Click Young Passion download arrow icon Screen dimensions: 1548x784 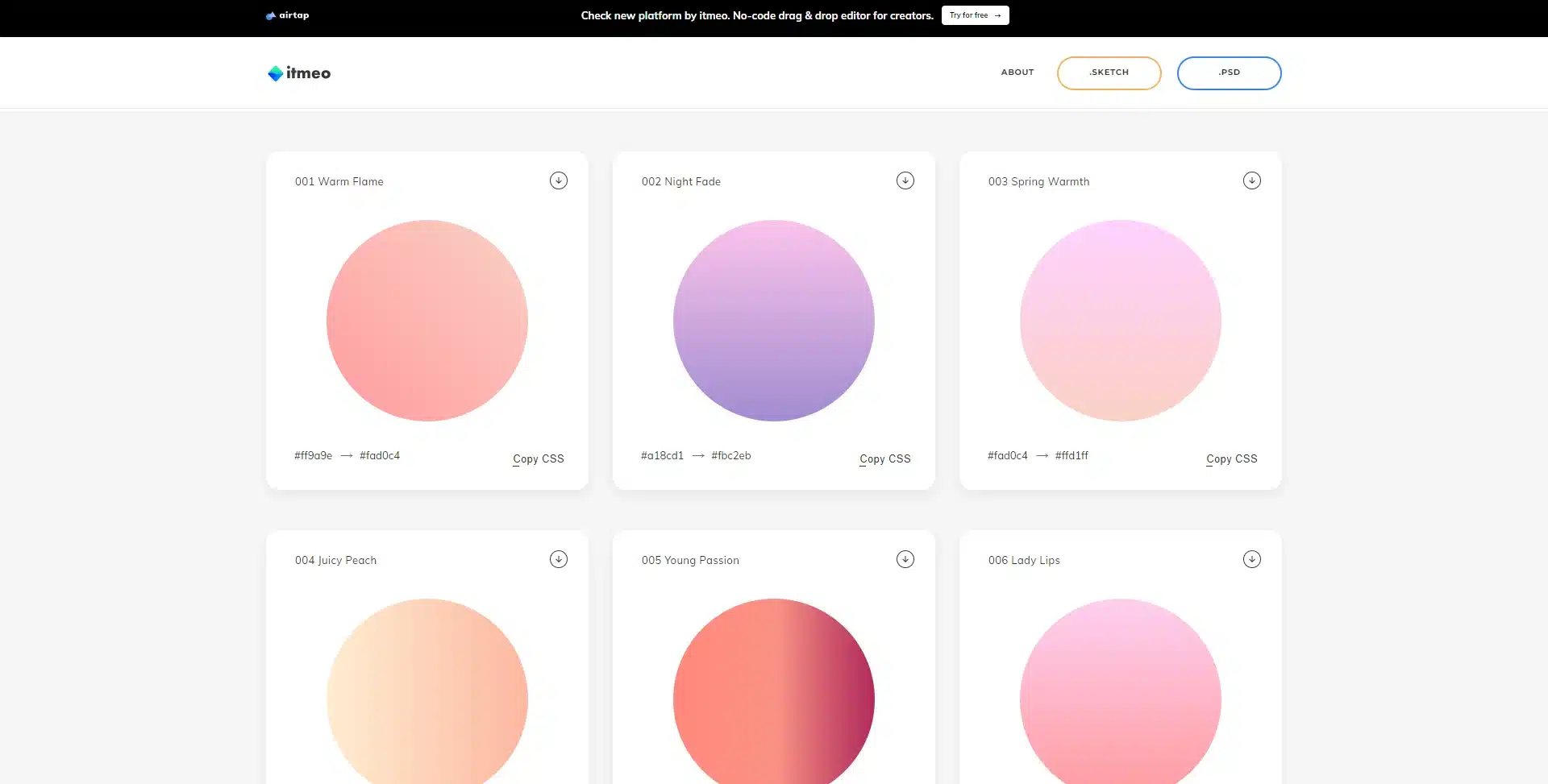[x=905, y=559]
